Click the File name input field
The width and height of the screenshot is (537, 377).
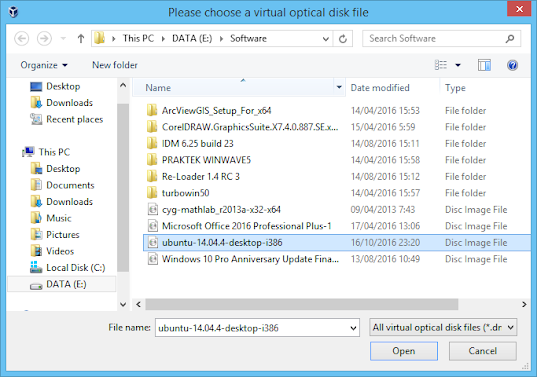tap(252, 328)
